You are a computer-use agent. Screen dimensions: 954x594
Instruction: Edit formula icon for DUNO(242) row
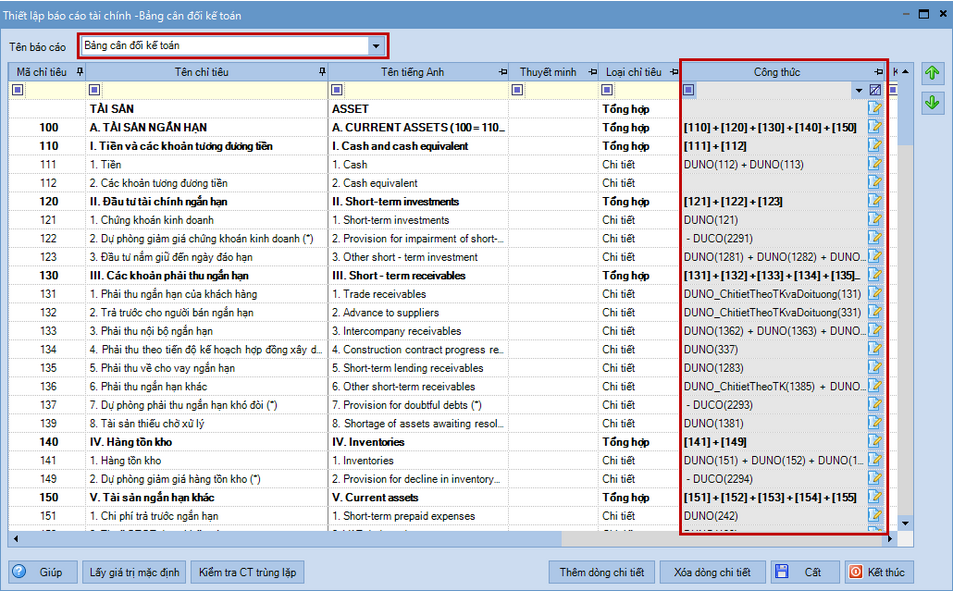pyautogui.click(x=875, y=515)
